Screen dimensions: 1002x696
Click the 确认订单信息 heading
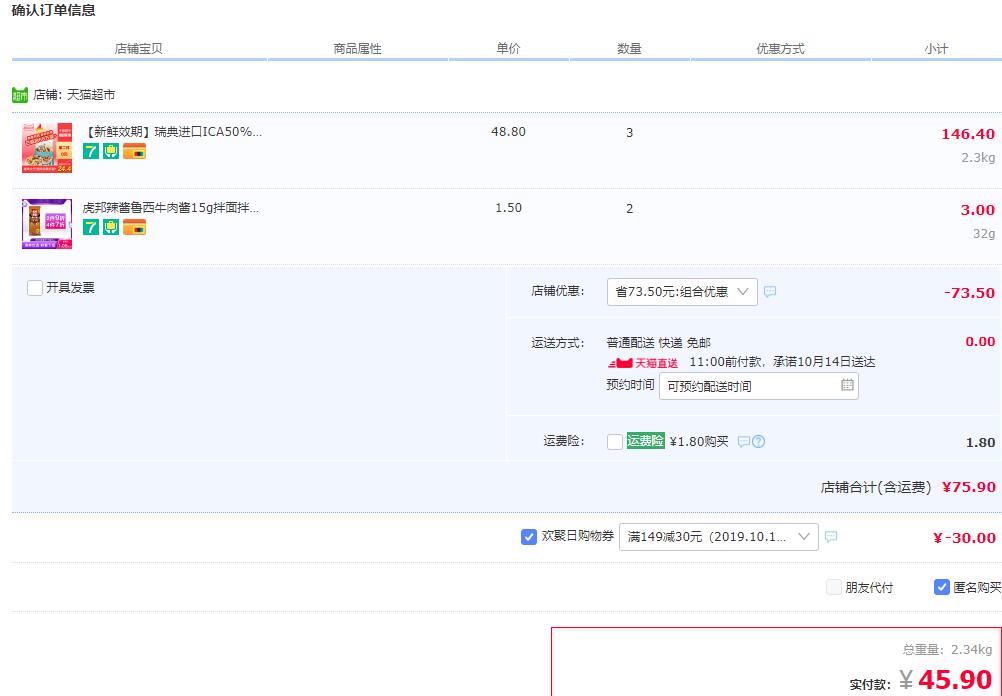[x=54, y=10]
